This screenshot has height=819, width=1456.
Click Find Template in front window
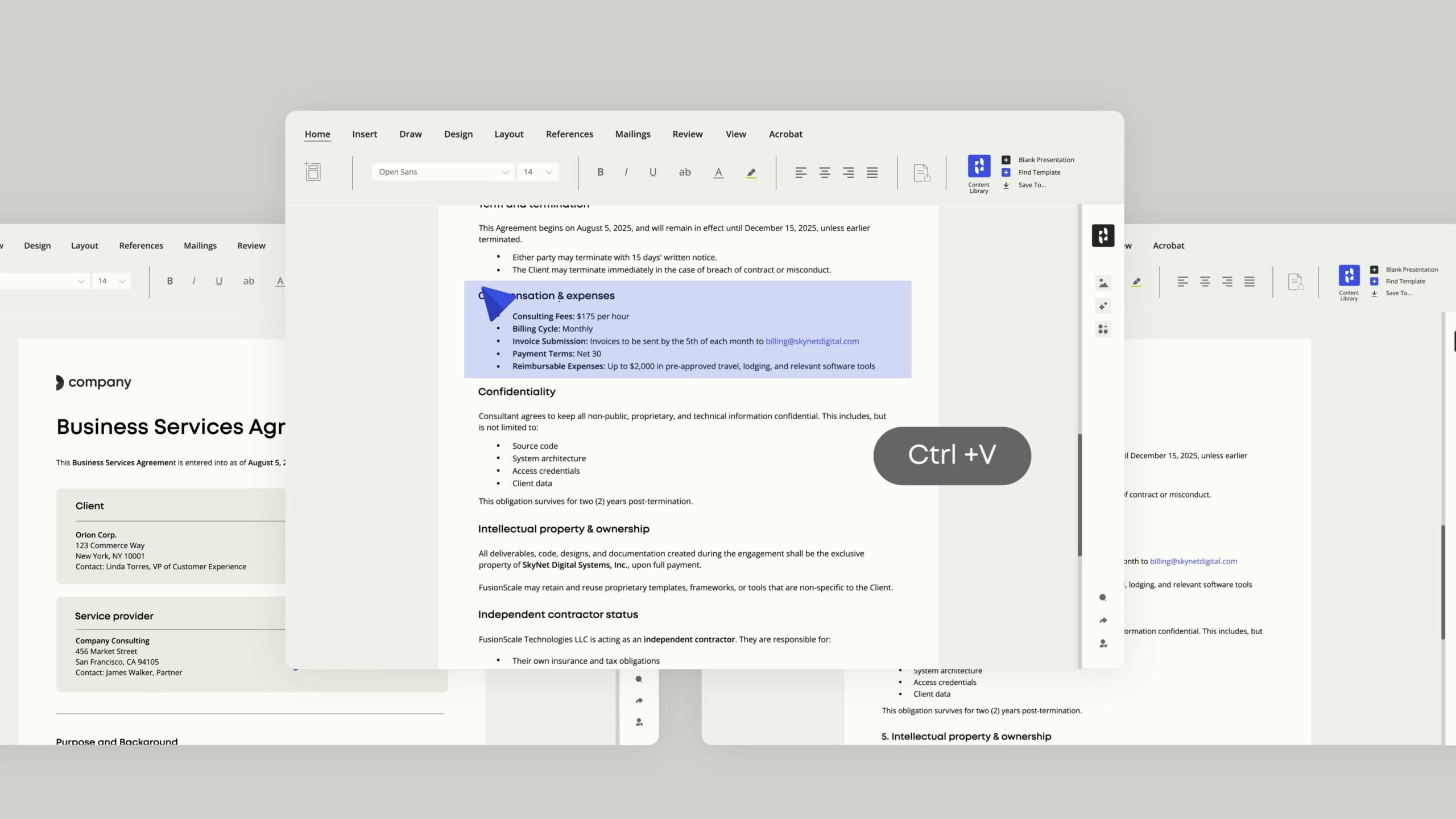click(x=1031, y=172)
